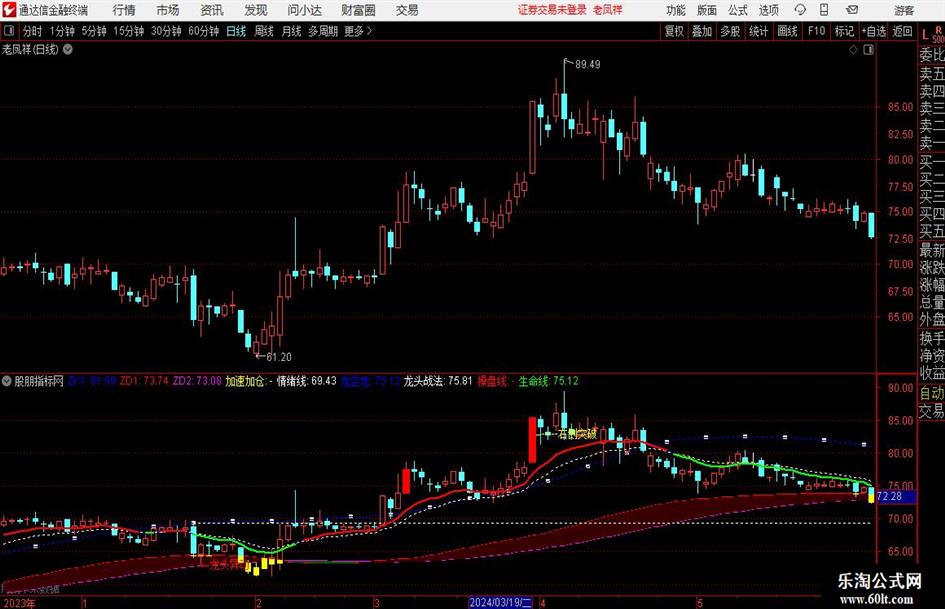Click the diamond icon above the price axis
Viewport: 945px width, 609px height.
pyautogui.click(x=853, y=49)
